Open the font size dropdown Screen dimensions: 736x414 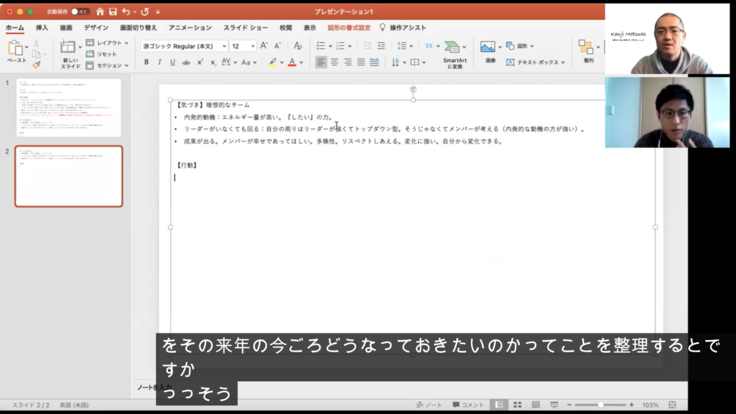click(243, 46)
